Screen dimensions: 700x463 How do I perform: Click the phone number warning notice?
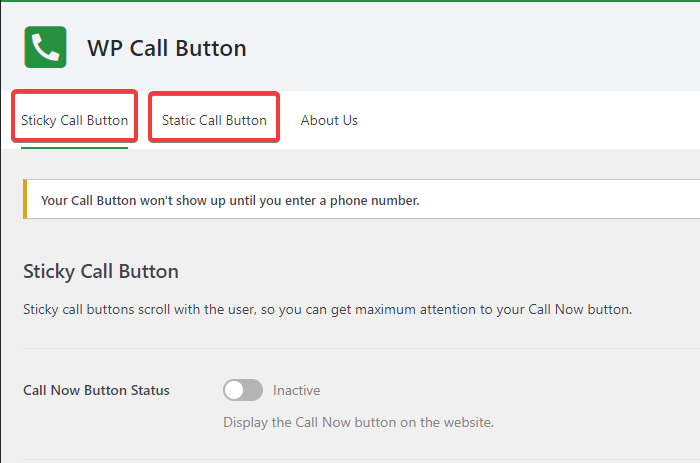[230, 200]
